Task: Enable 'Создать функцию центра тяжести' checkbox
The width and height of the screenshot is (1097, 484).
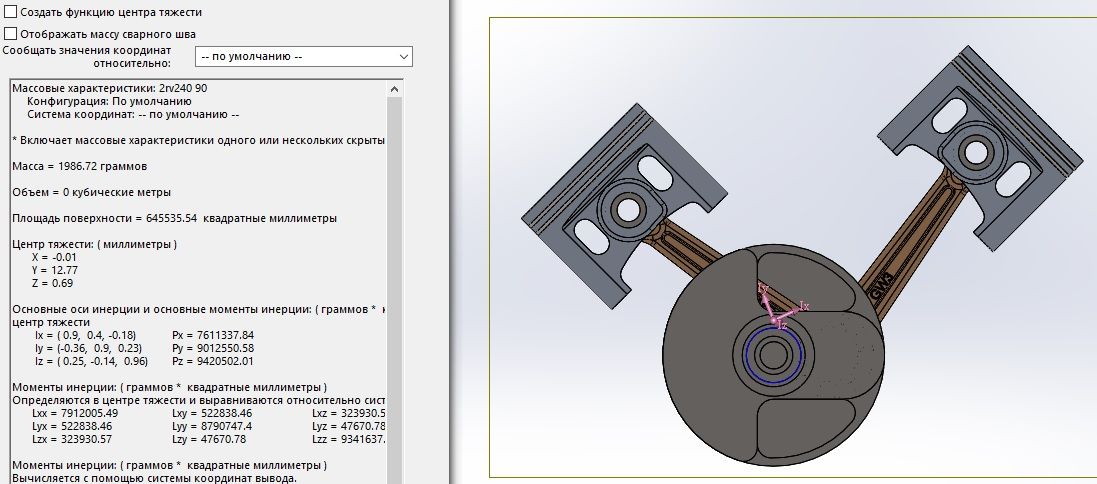Action: pos(10,12)
